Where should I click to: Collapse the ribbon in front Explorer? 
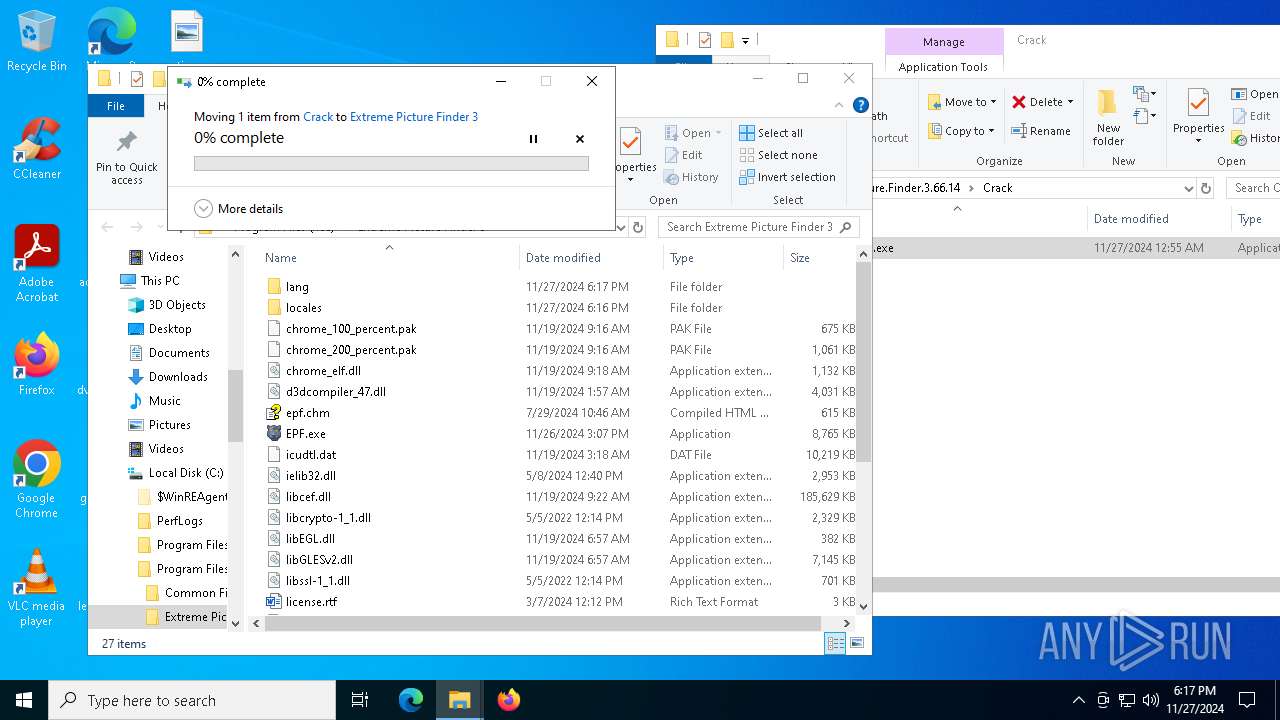coord(839,105)
